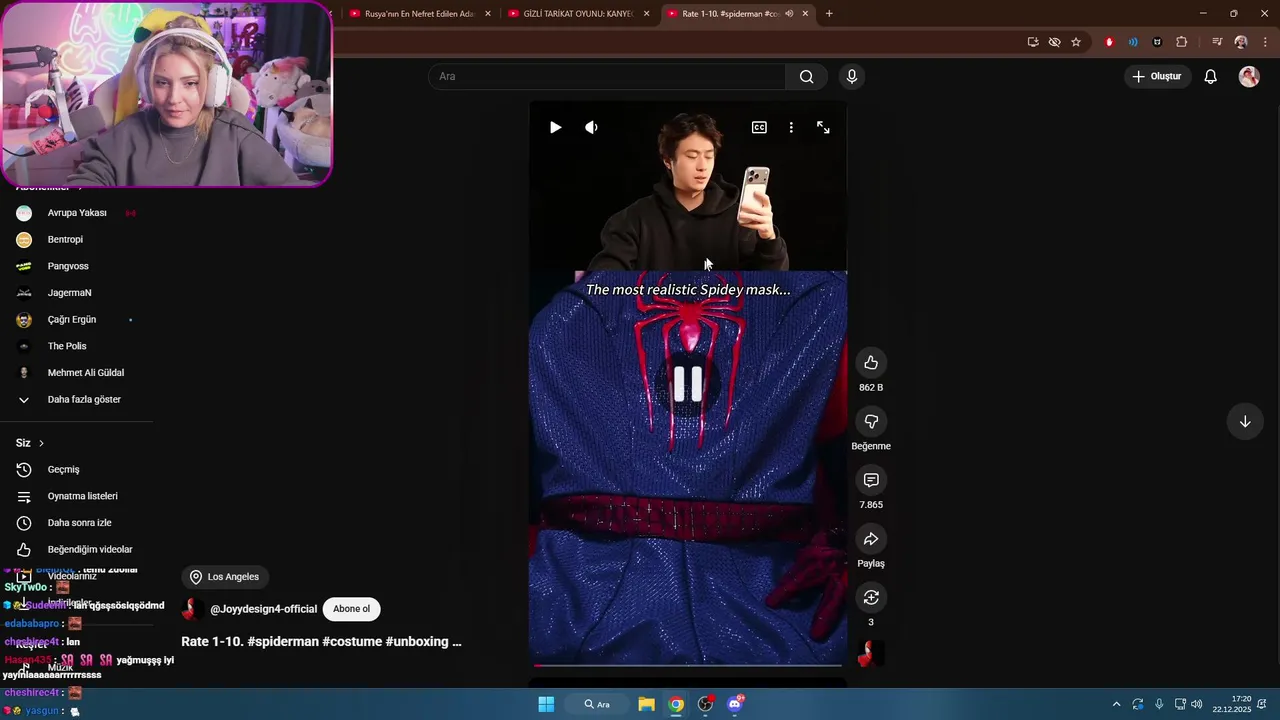Expand Daha fazla göster subscriptions
This screenshot has width=1280, height=720.
point(84,399)
